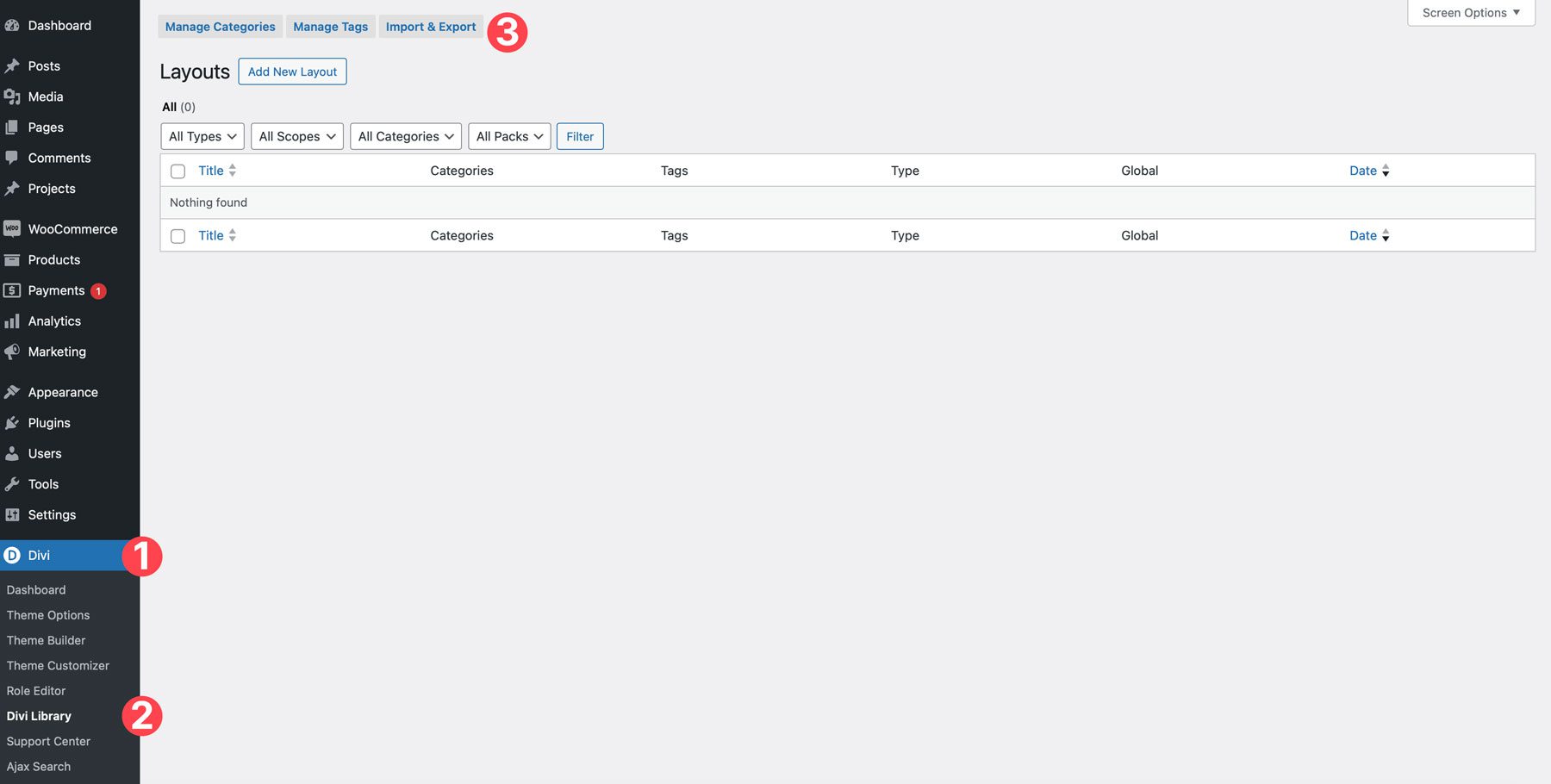Click the Tools wrench icon
Image resolution: width=1551 pixels, height=784 pixels.
tap(12, 484)
